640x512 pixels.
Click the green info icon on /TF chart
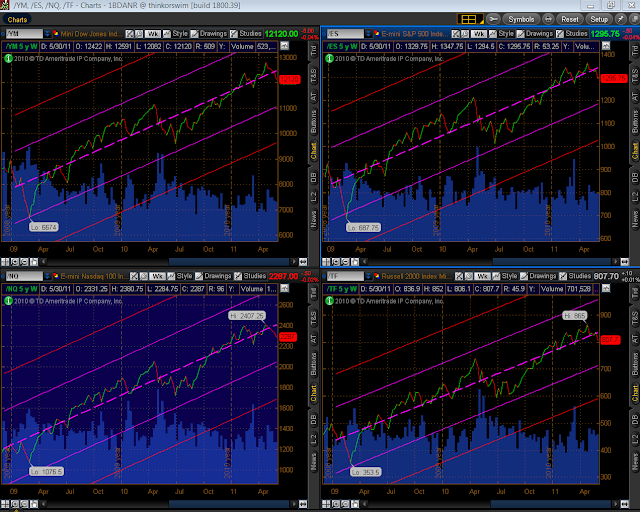coord(329,301)
